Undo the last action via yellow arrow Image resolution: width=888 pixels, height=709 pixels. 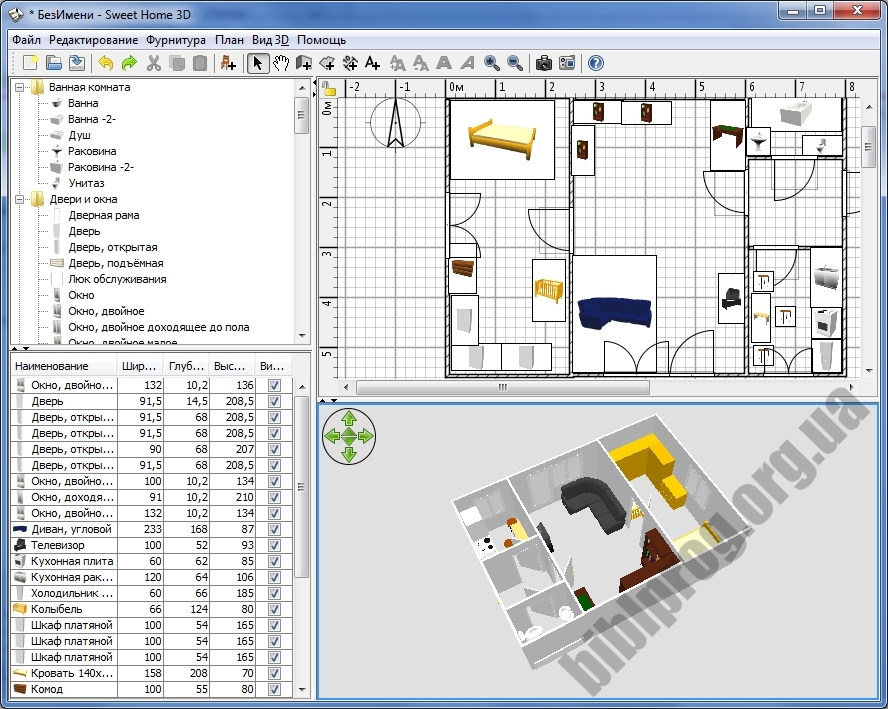coord(106,63)
